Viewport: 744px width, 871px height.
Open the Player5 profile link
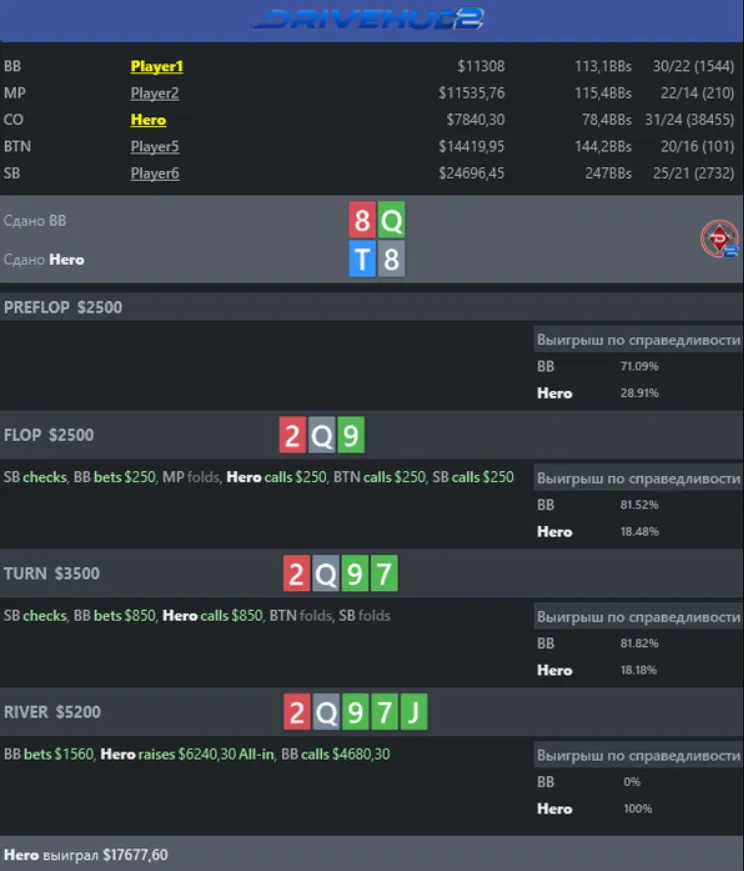pyautogui.click(x=154, y=147)
